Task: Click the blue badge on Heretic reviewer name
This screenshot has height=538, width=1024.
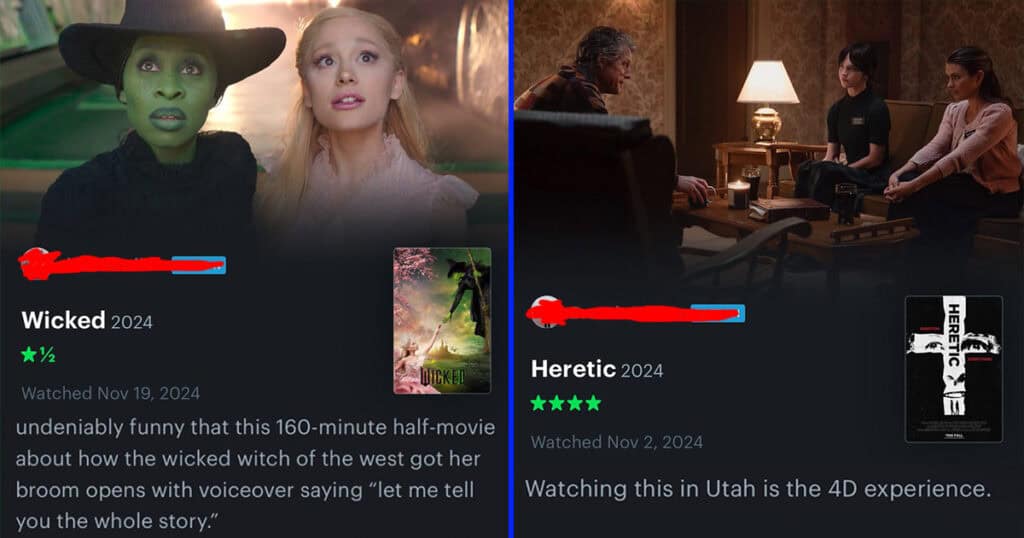Action: tap(718, 313)
